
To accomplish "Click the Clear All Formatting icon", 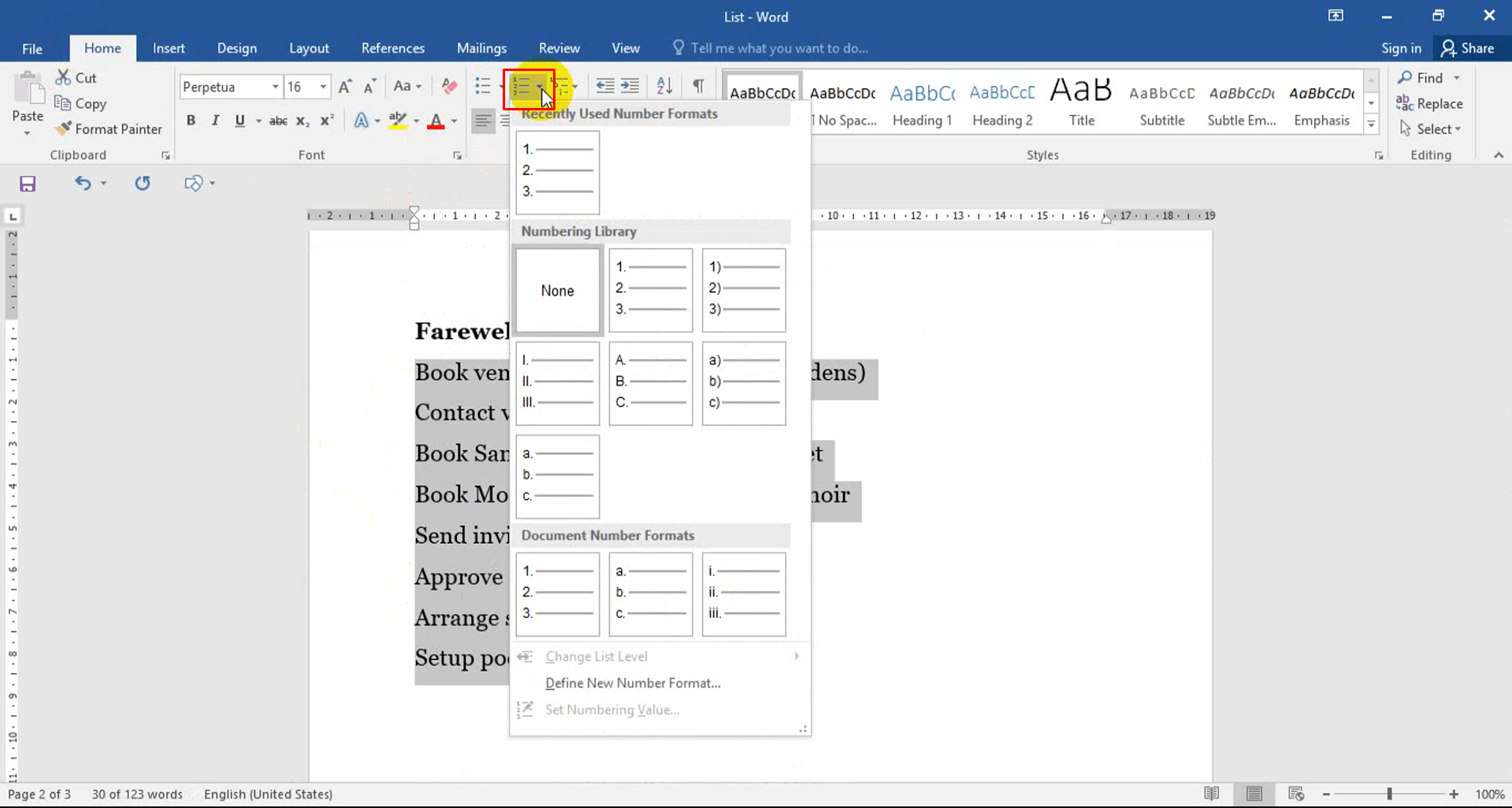I will tap(449, 86).
